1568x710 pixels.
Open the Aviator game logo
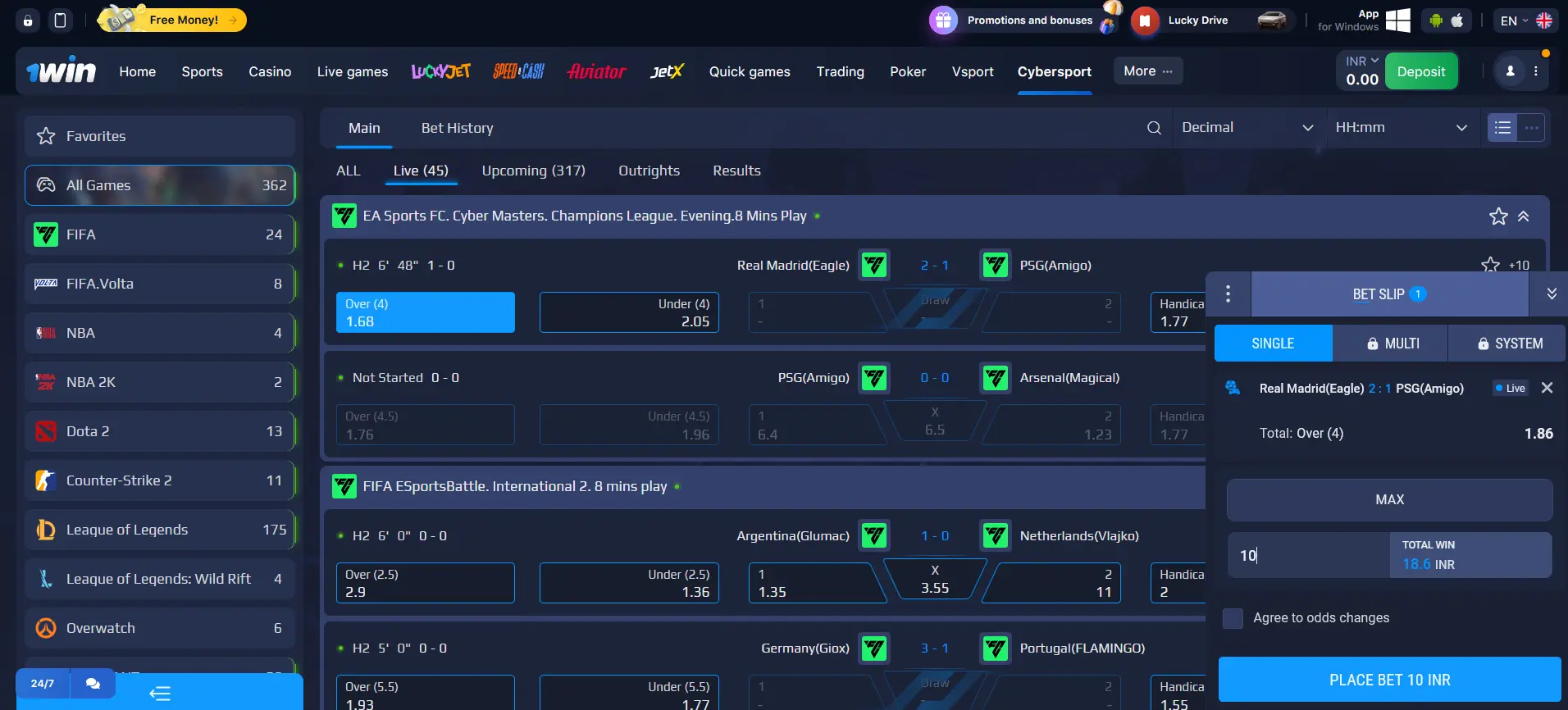tap(597, 71)
